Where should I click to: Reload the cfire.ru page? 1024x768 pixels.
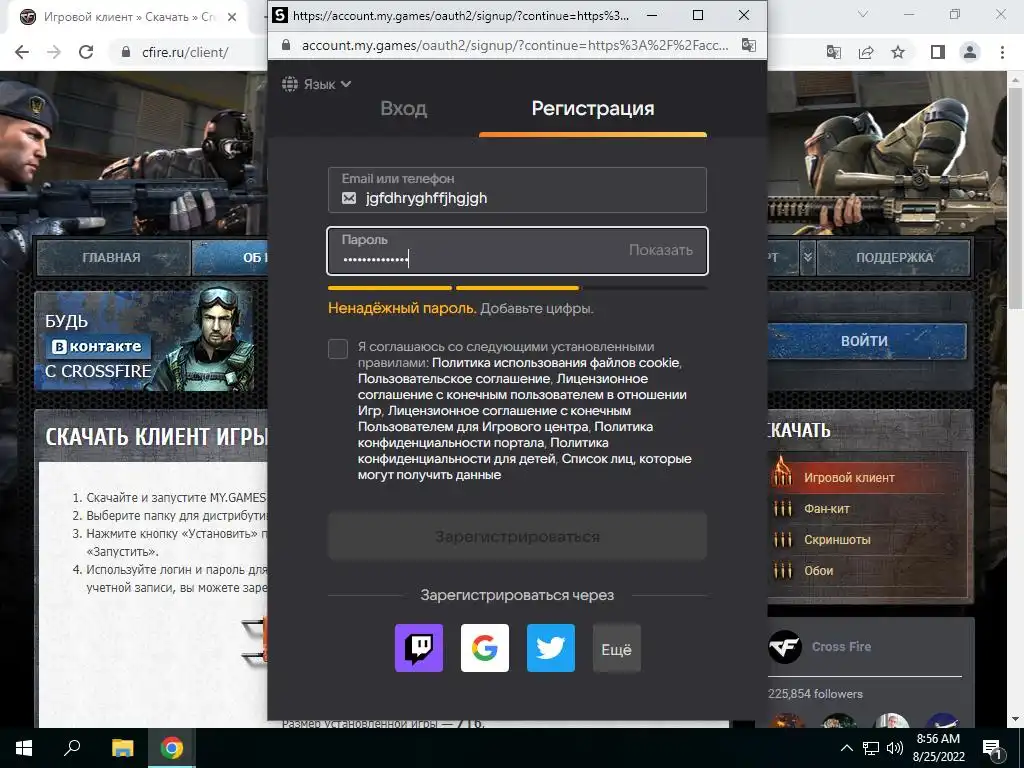click(86, 52)
